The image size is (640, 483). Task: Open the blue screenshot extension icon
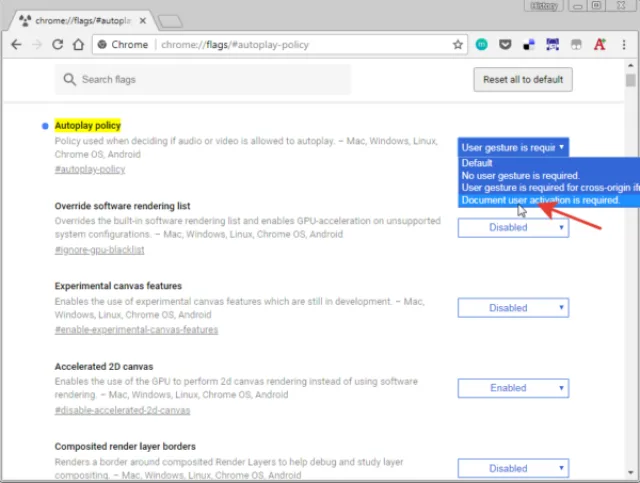coord(553,45)
